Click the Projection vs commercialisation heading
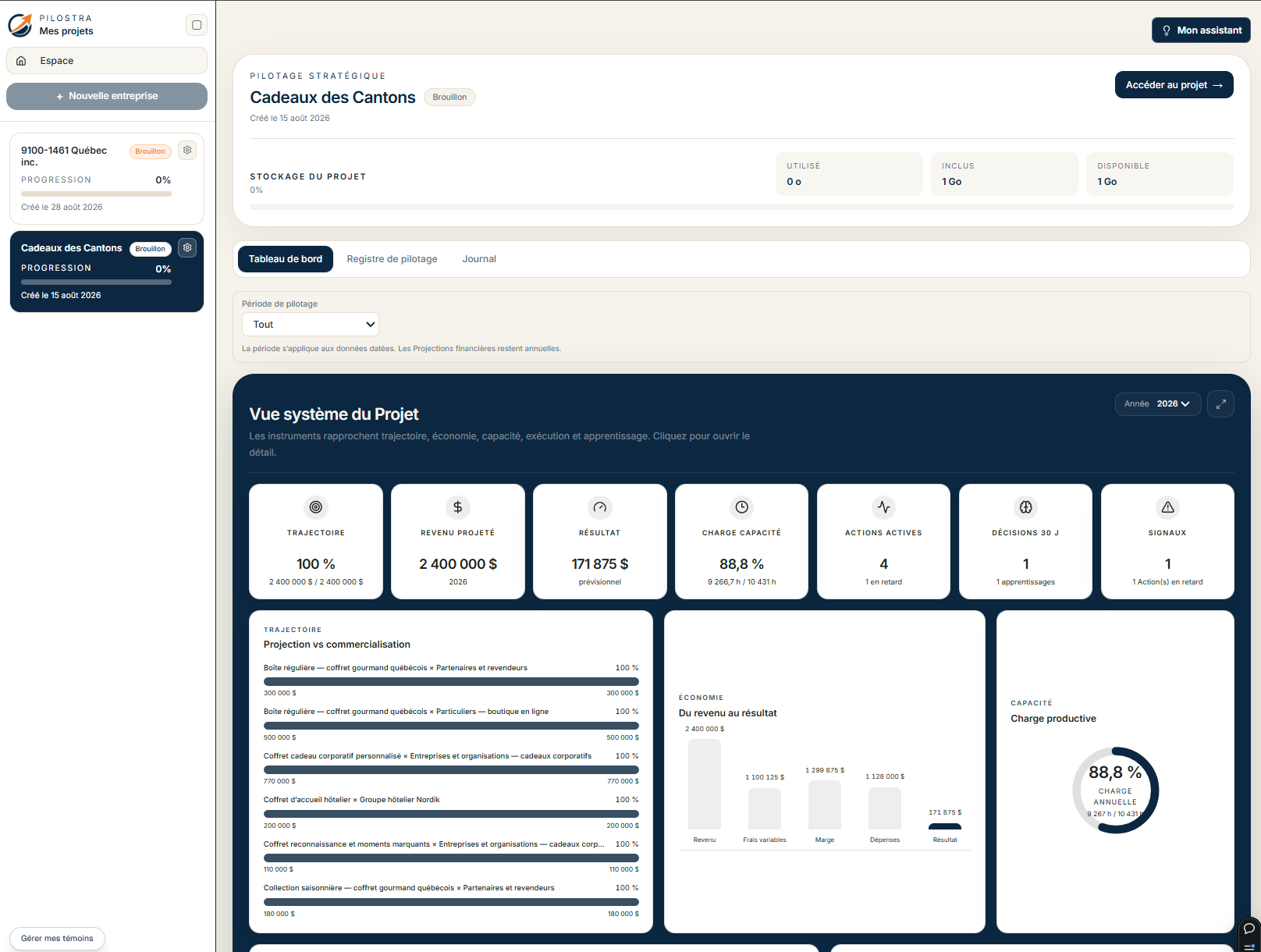Screen dimensions: 1261x952 click(x=337, y=645)
